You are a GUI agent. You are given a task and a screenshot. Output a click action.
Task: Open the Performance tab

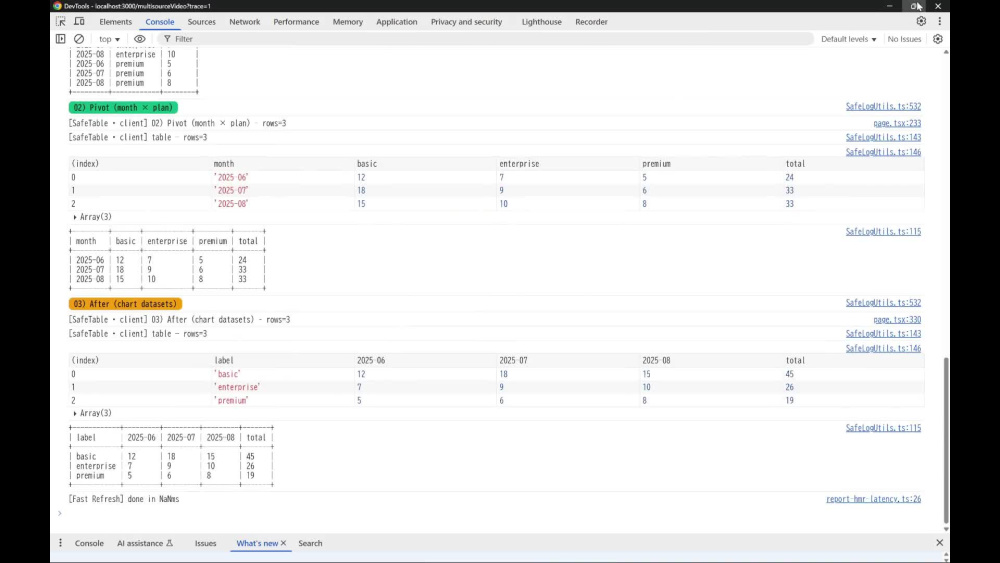click(x=296, y=22)
